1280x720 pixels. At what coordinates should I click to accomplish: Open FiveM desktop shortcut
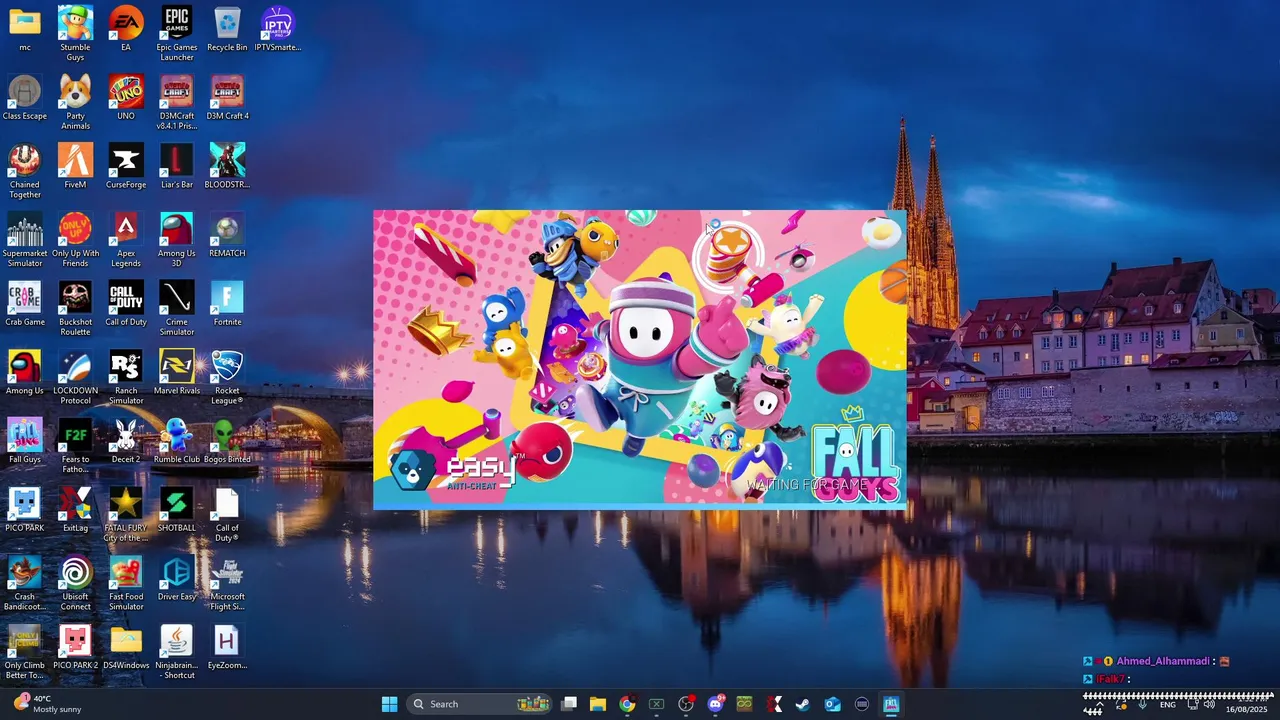pyautogui.click(x=75, y=166)
